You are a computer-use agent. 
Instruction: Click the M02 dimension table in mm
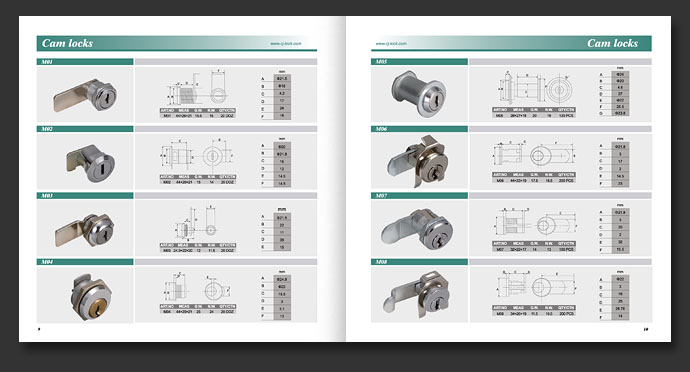(276, 162)
